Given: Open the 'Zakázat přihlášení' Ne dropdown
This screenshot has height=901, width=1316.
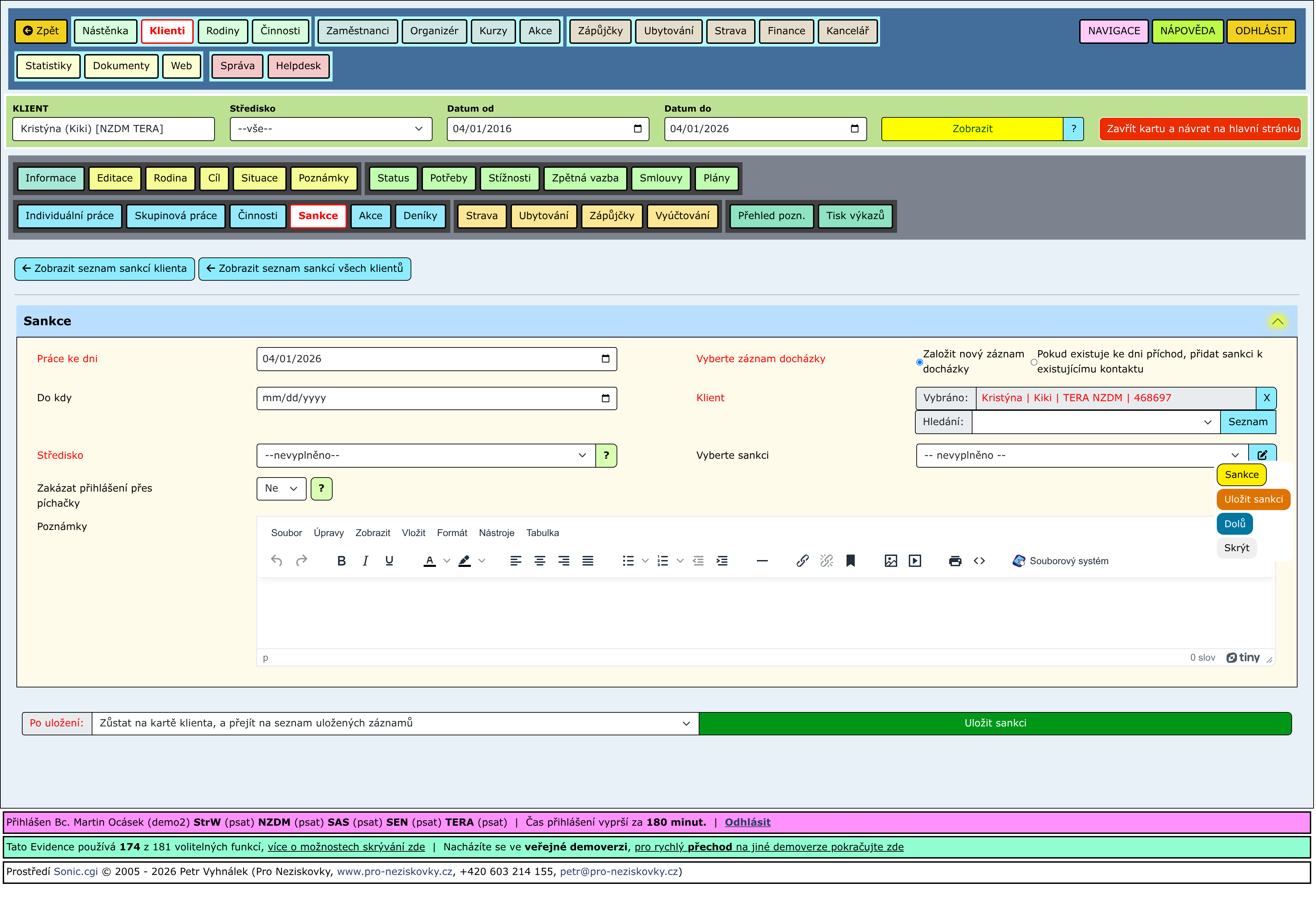Looking at the screenshot, I should tap(281, 488).
